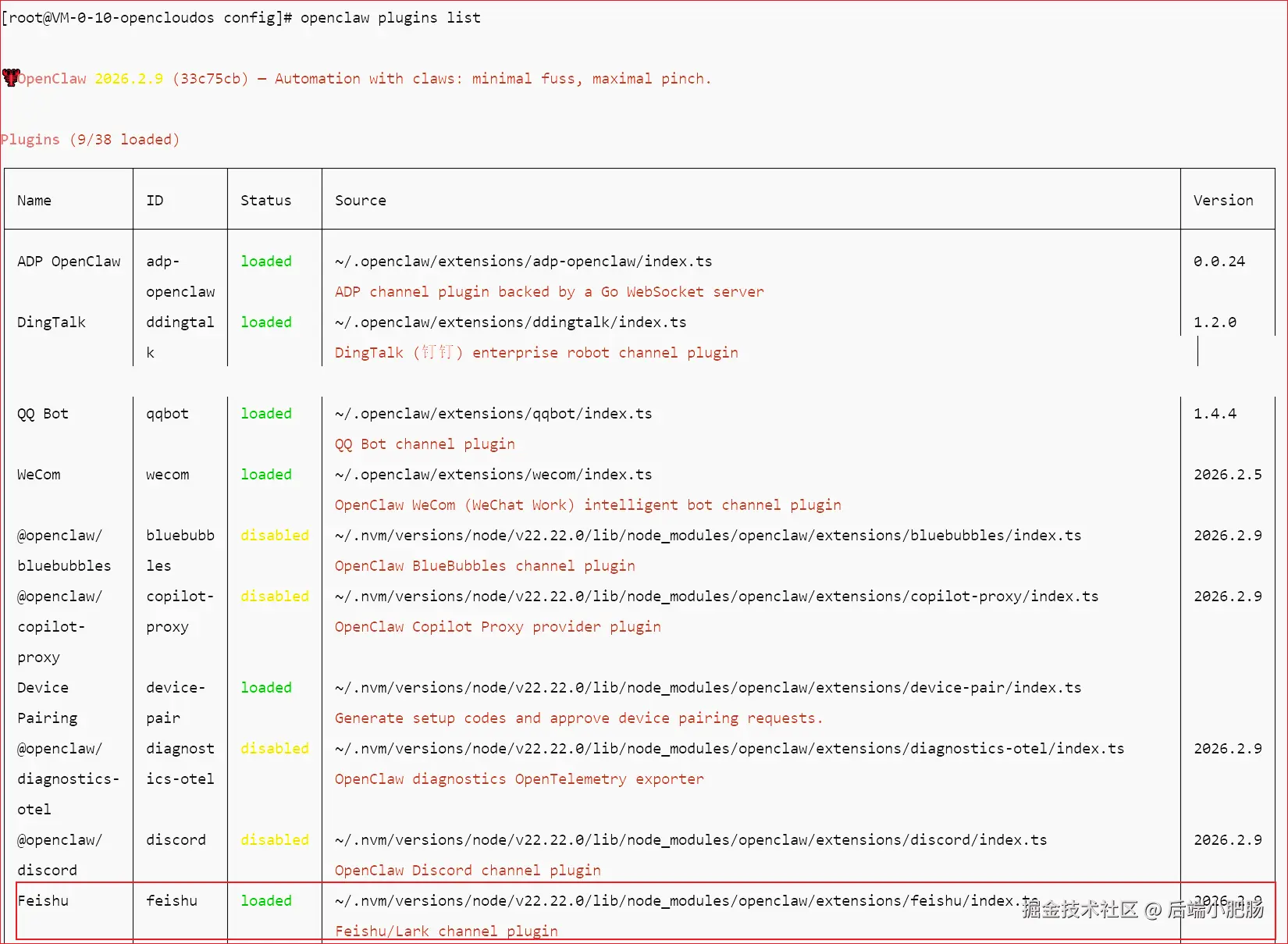
Task: Select the 'DingTalk' plugin name
Action: coord(52,322)
